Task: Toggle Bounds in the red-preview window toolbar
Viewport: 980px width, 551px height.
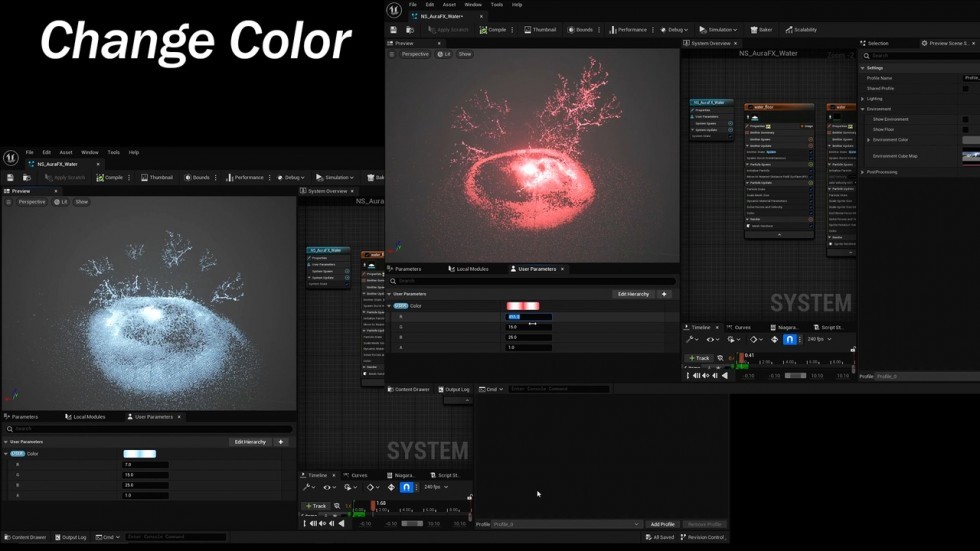Action: click(x=580, y=29)
